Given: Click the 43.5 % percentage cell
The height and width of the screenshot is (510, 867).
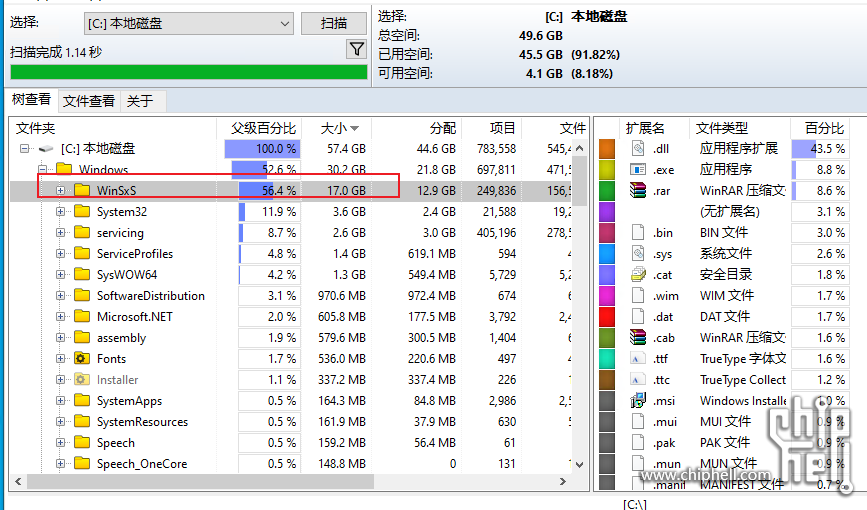Looking at the screenshot, I should tap(821, 149).
